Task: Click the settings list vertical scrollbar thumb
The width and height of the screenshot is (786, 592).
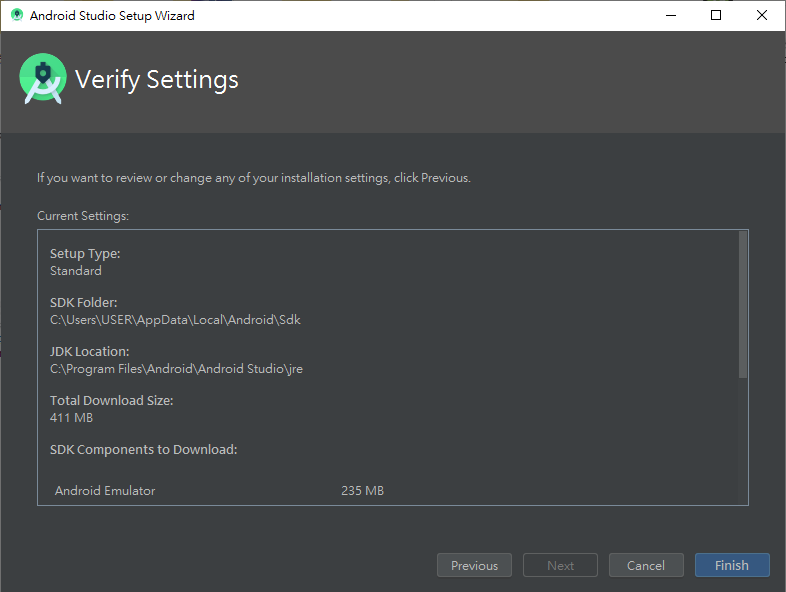Action: tap(743, 304)
